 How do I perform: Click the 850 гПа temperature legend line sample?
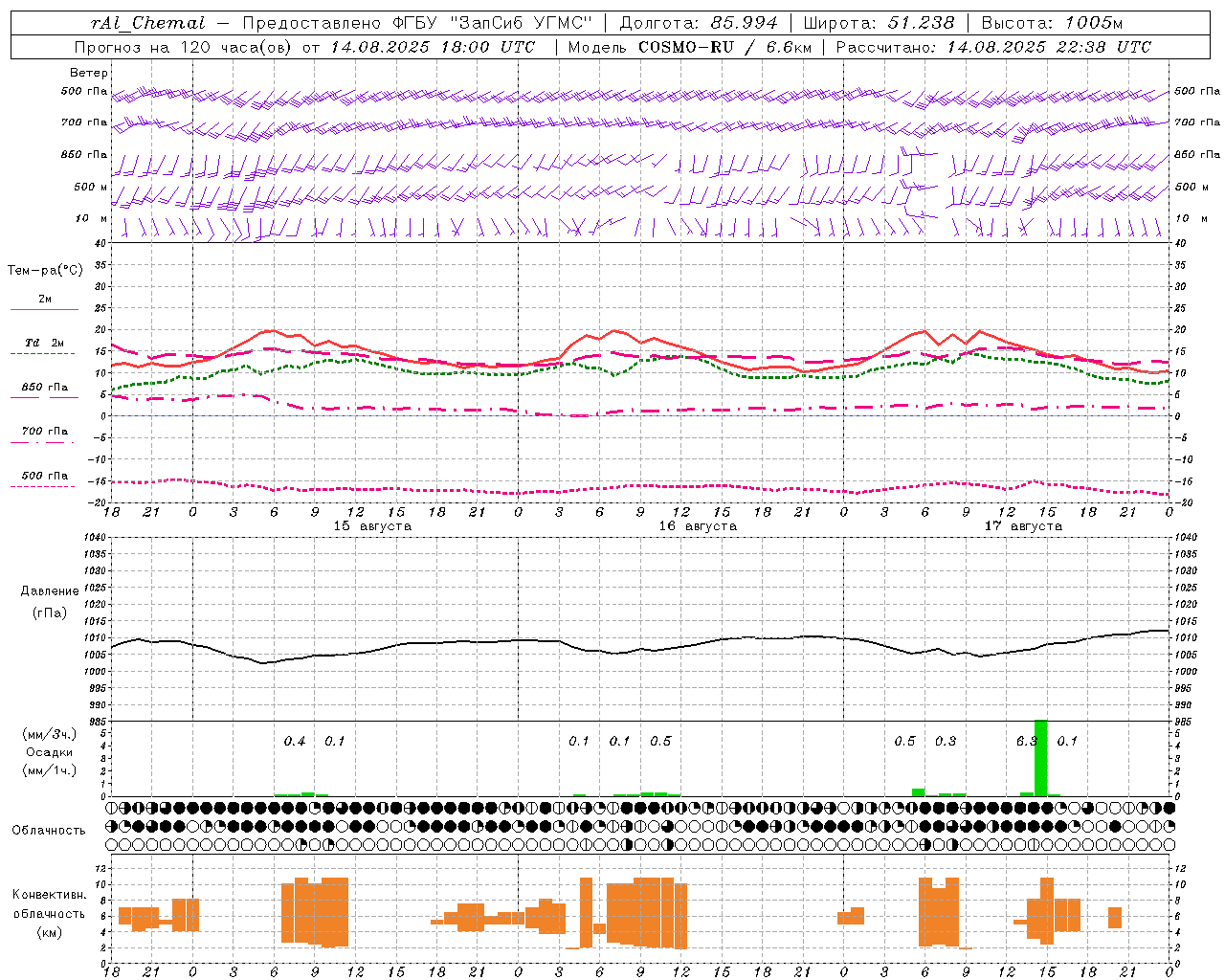44,397
